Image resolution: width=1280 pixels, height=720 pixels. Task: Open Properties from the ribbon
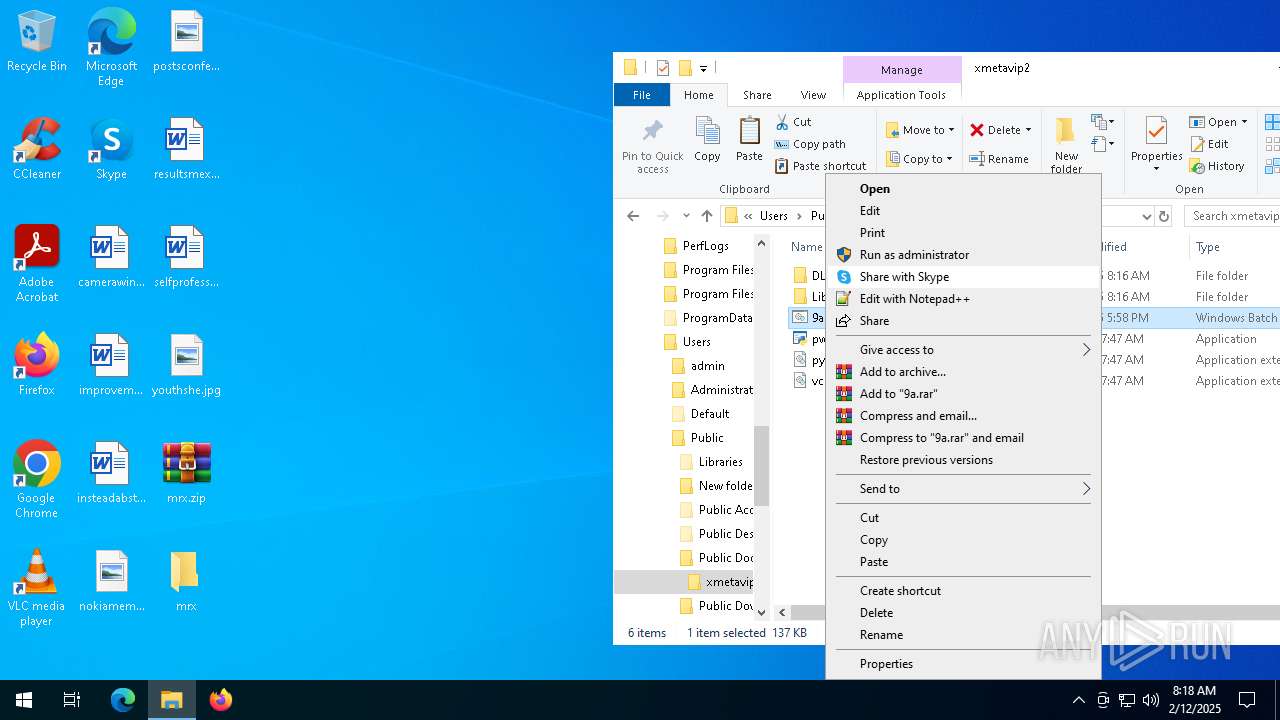1157,146
